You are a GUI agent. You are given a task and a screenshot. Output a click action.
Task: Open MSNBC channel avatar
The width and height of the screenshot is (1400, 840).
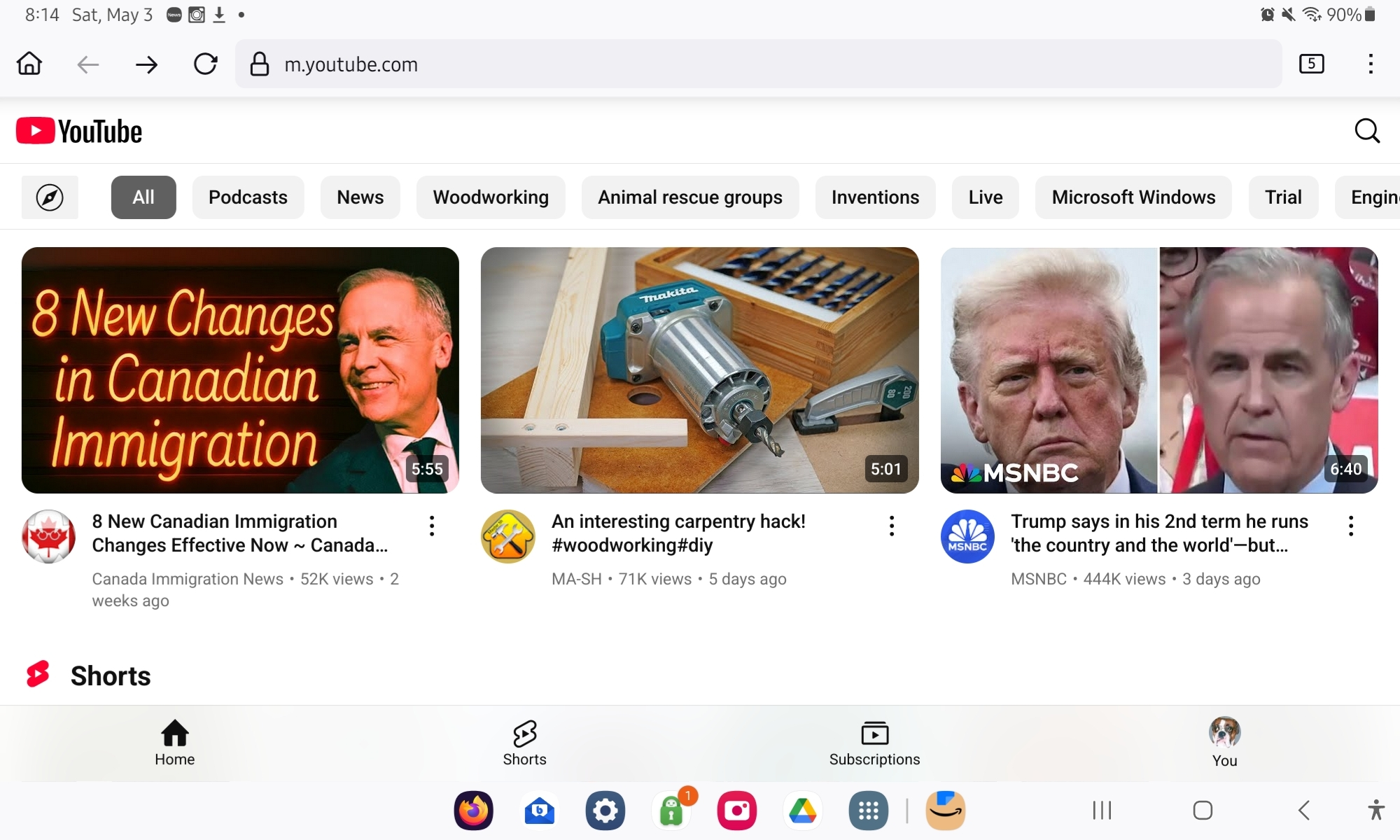click(967, 537)
